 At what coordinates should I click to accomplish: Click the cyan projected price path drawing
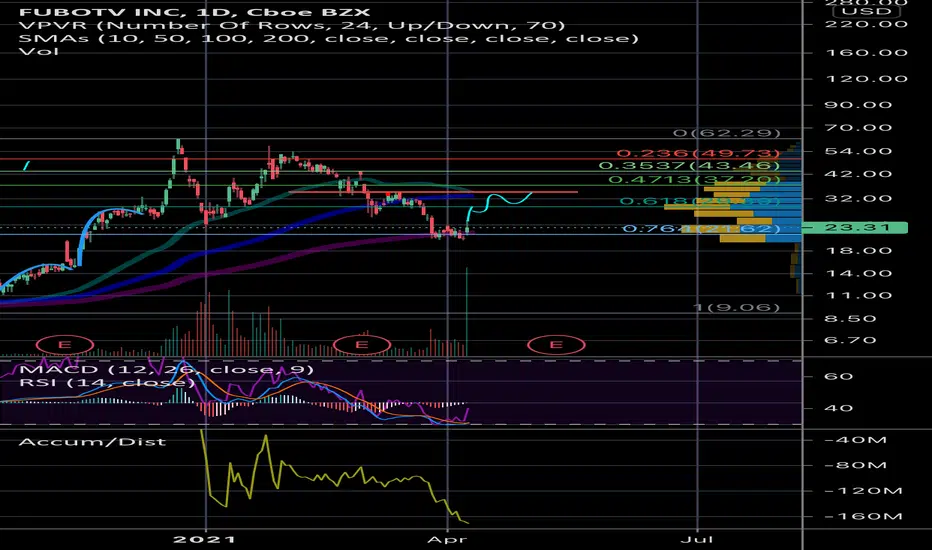499,205
